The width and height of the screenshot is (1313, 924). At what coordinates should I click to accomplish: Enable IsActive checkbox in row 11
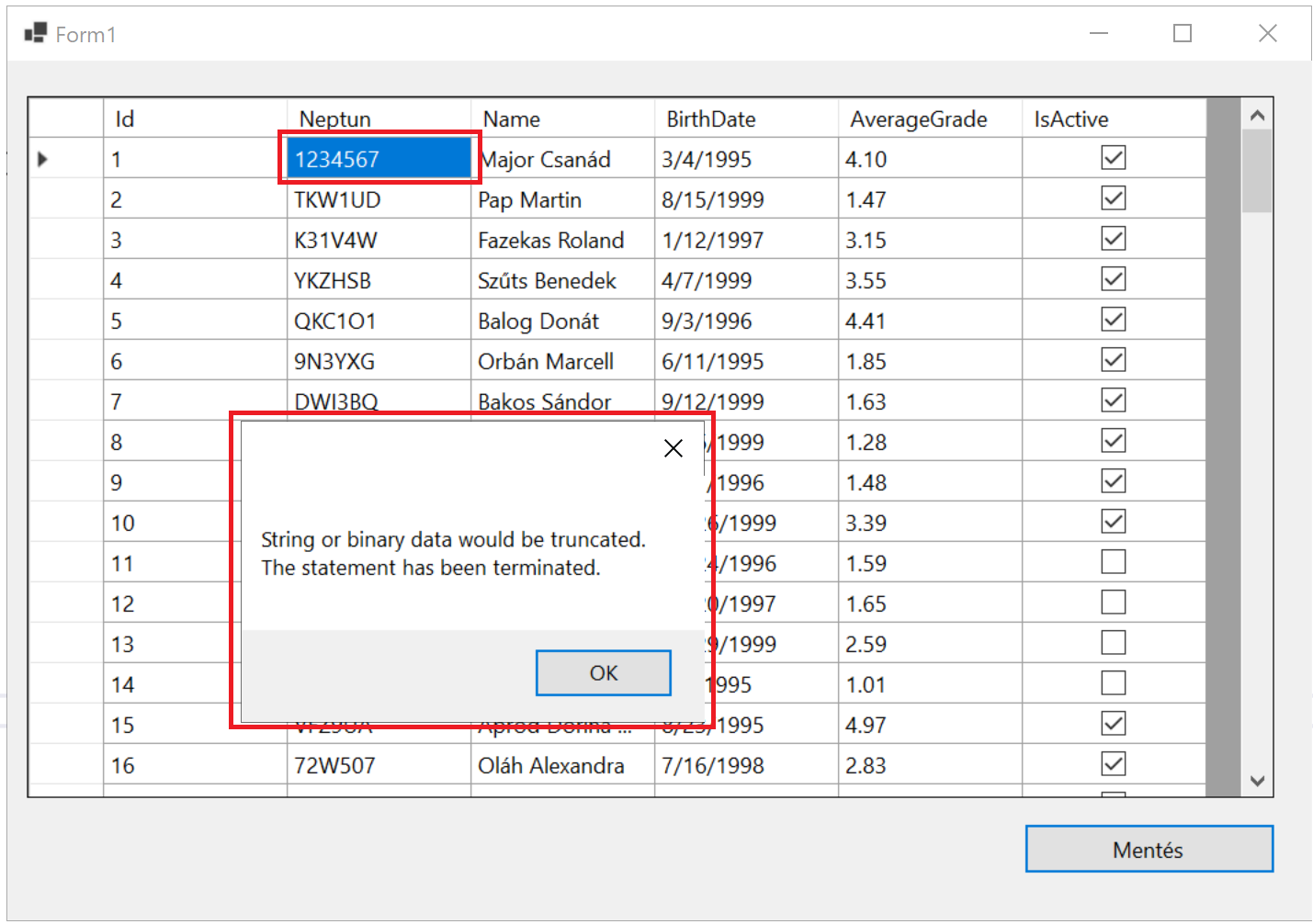tap(1113, 562)
